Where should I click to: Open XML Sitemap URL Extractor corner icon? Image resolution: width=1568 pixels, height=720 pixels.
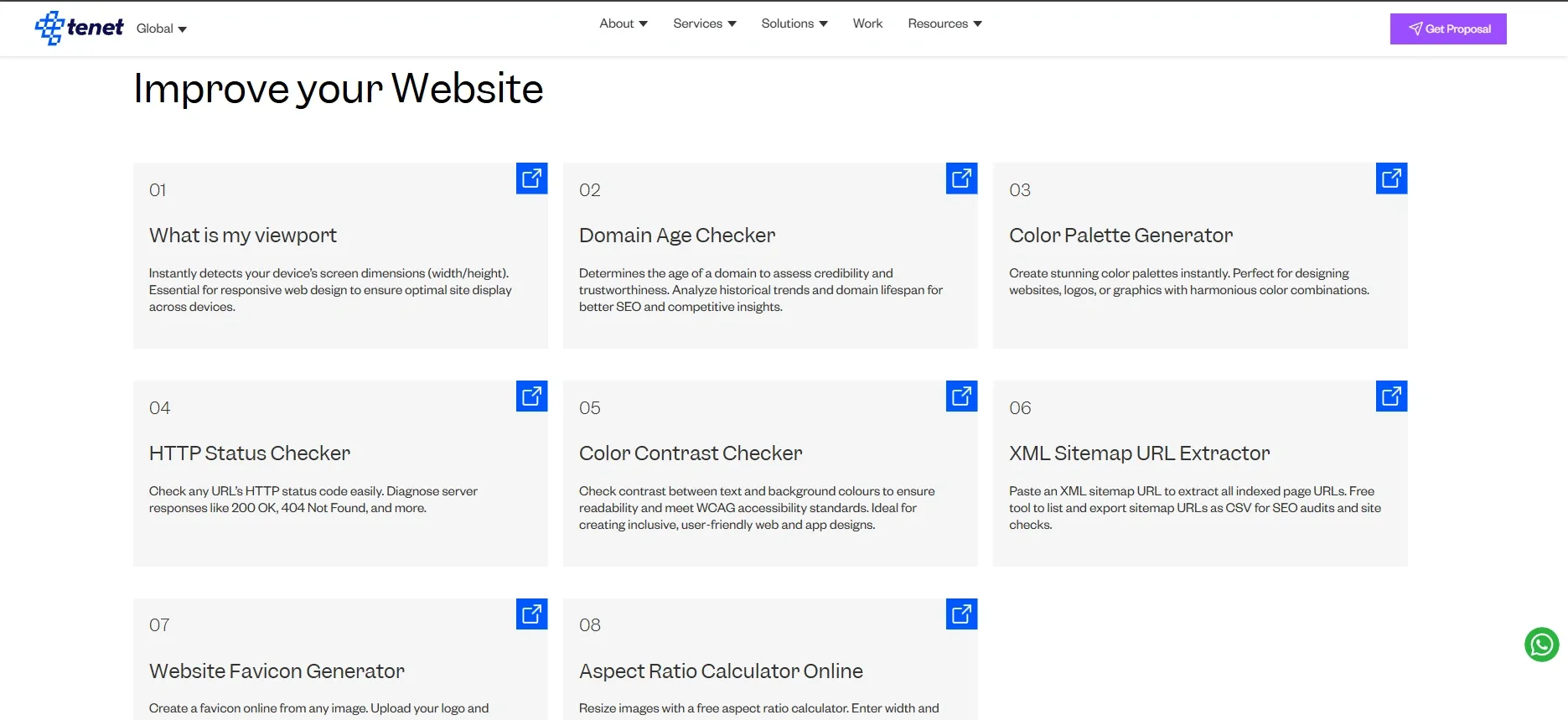1391,396
